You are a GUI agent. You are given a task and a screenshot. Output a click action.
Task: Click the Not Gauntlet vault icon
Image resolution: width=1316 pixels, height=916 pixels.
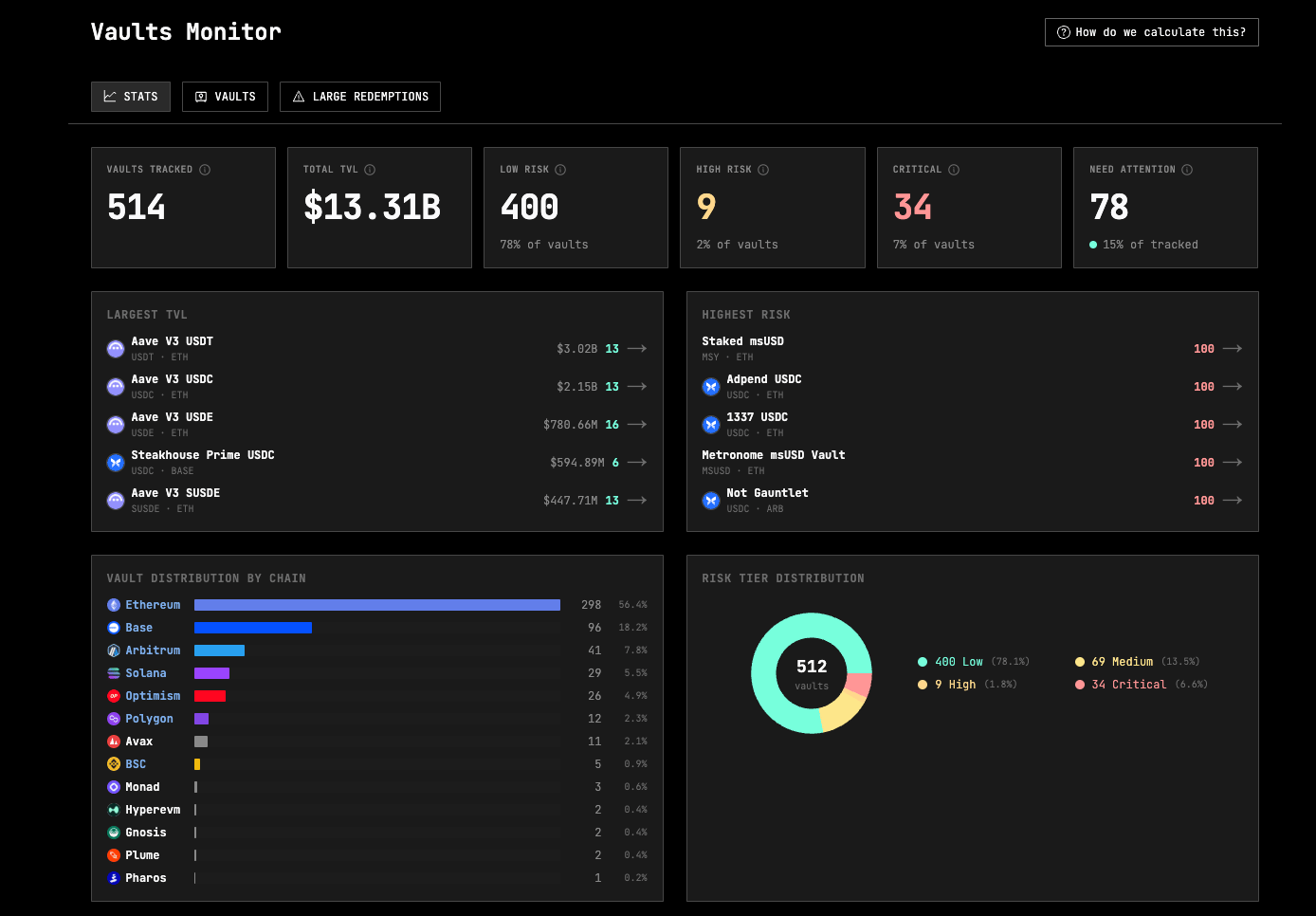[711, 501]
